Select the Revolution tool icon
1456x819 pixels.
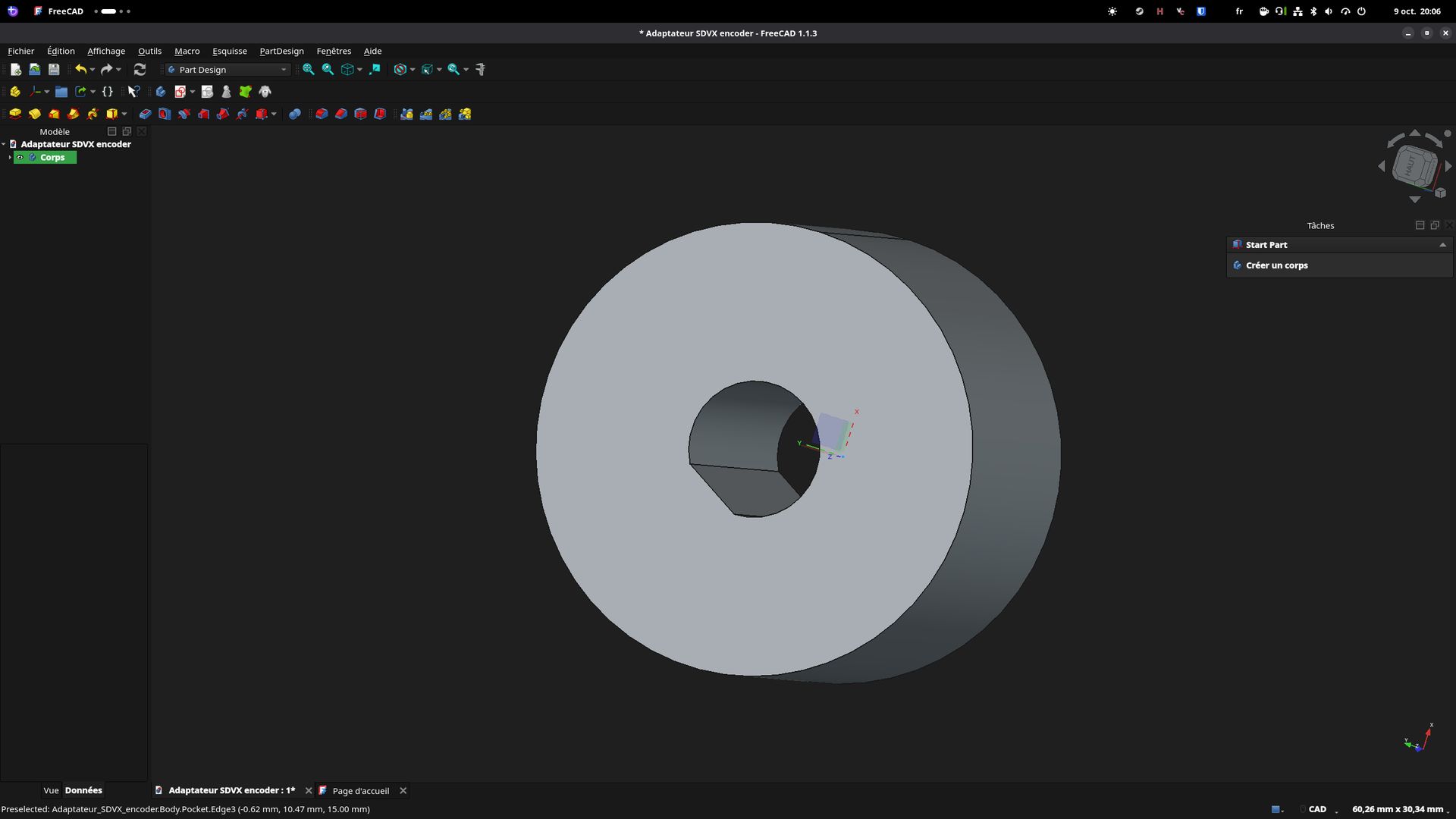tap(35, 114)
